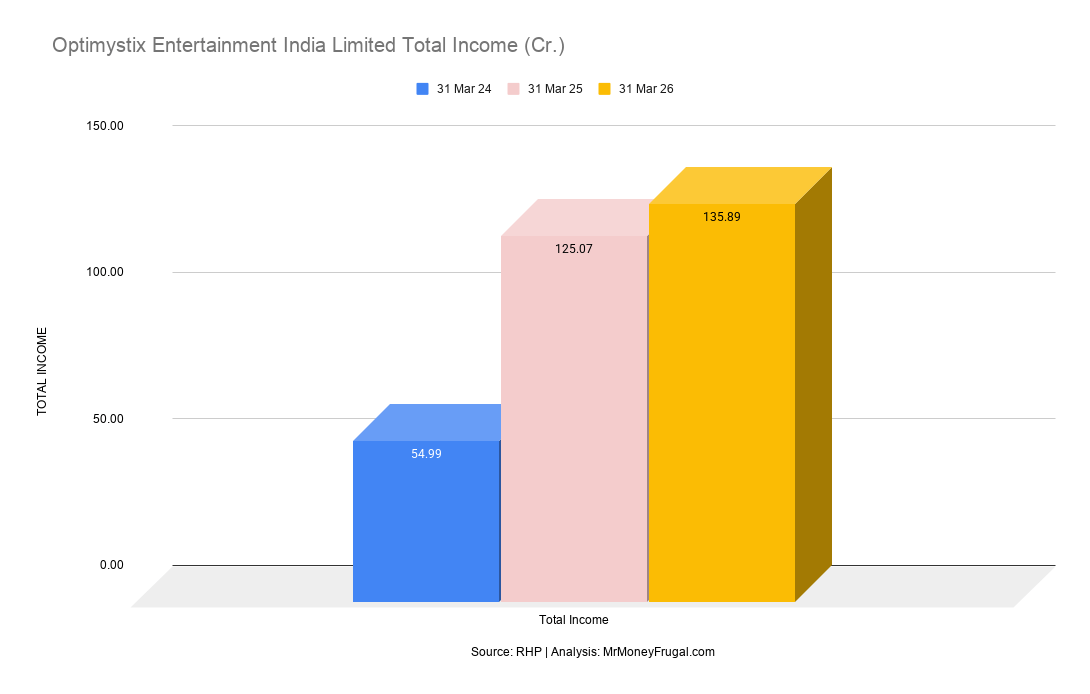This screenshot has height=694, width=1090.
Task: Click the pink bar labeled 125.07
Action: [x=574, y=419]
